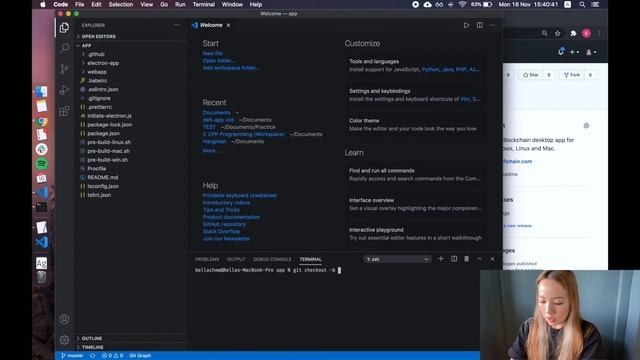
Task: Open the Source Control view
Action: (x=64, y=69)
